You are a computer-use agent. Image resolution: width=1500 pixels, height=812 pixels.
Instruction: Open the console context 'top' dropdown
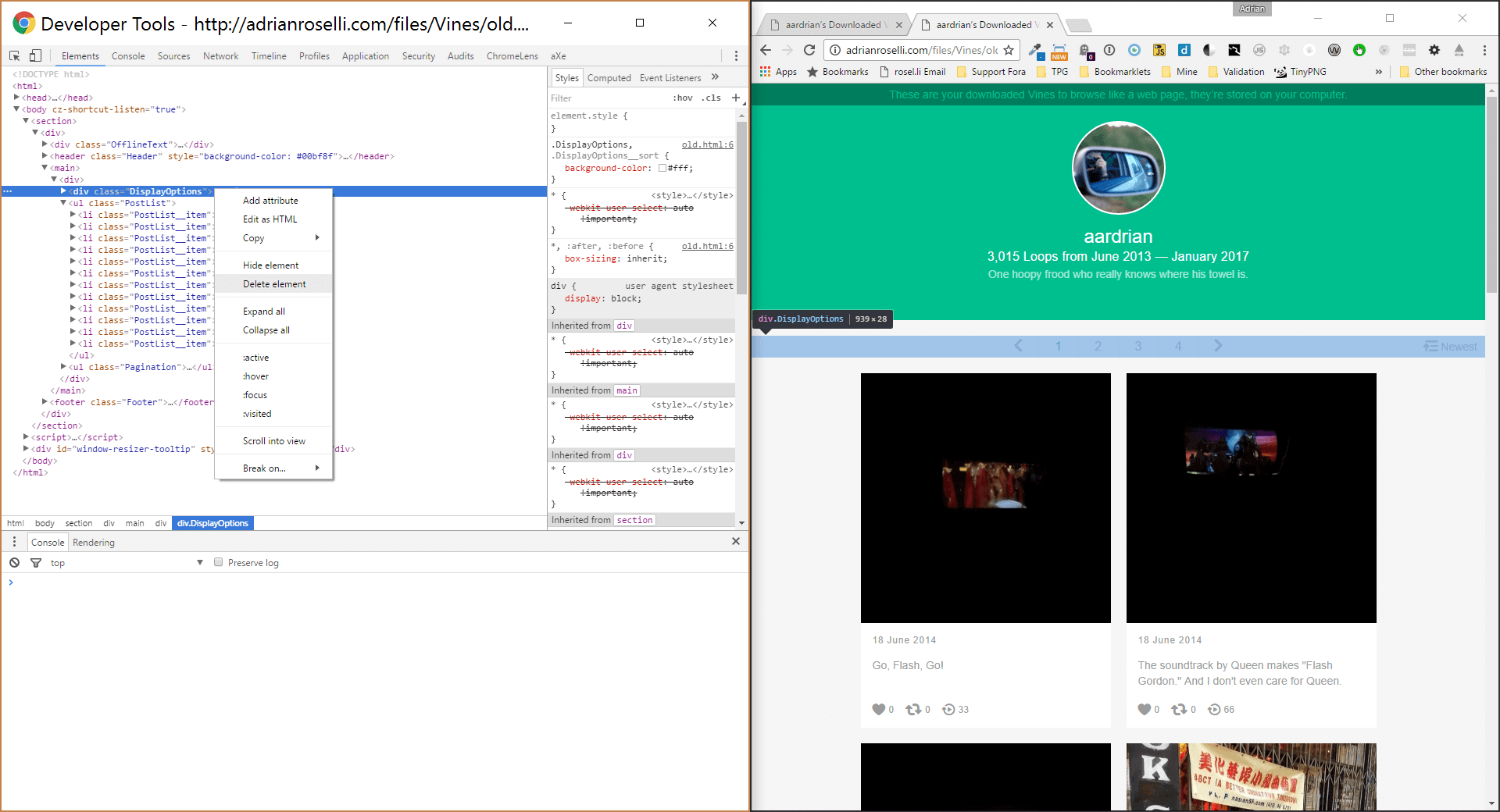(x=127, y=562)
